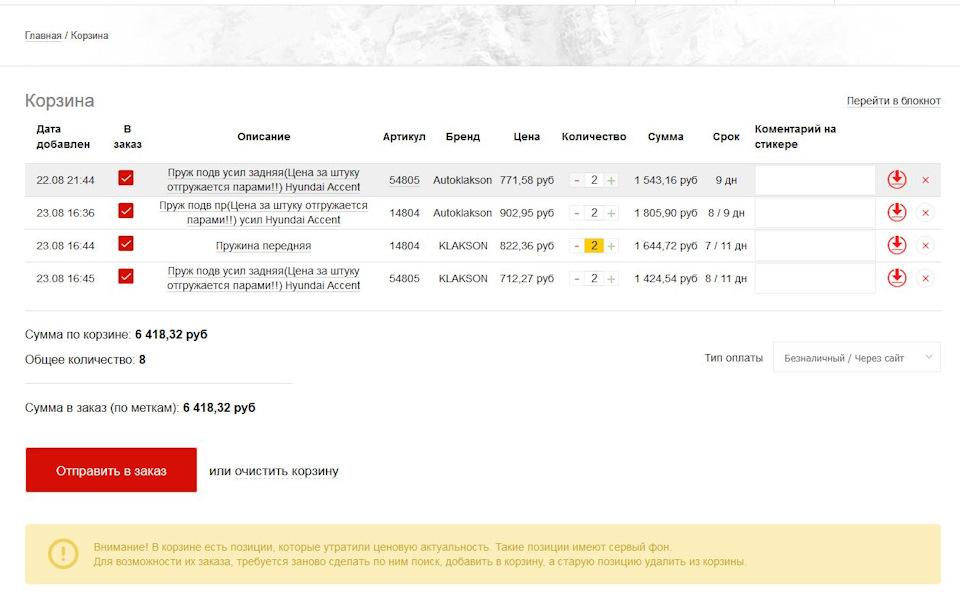Click очистить корзину link
Screen dimensions: 960x595
pyautogui.click(x=287, y=471)
